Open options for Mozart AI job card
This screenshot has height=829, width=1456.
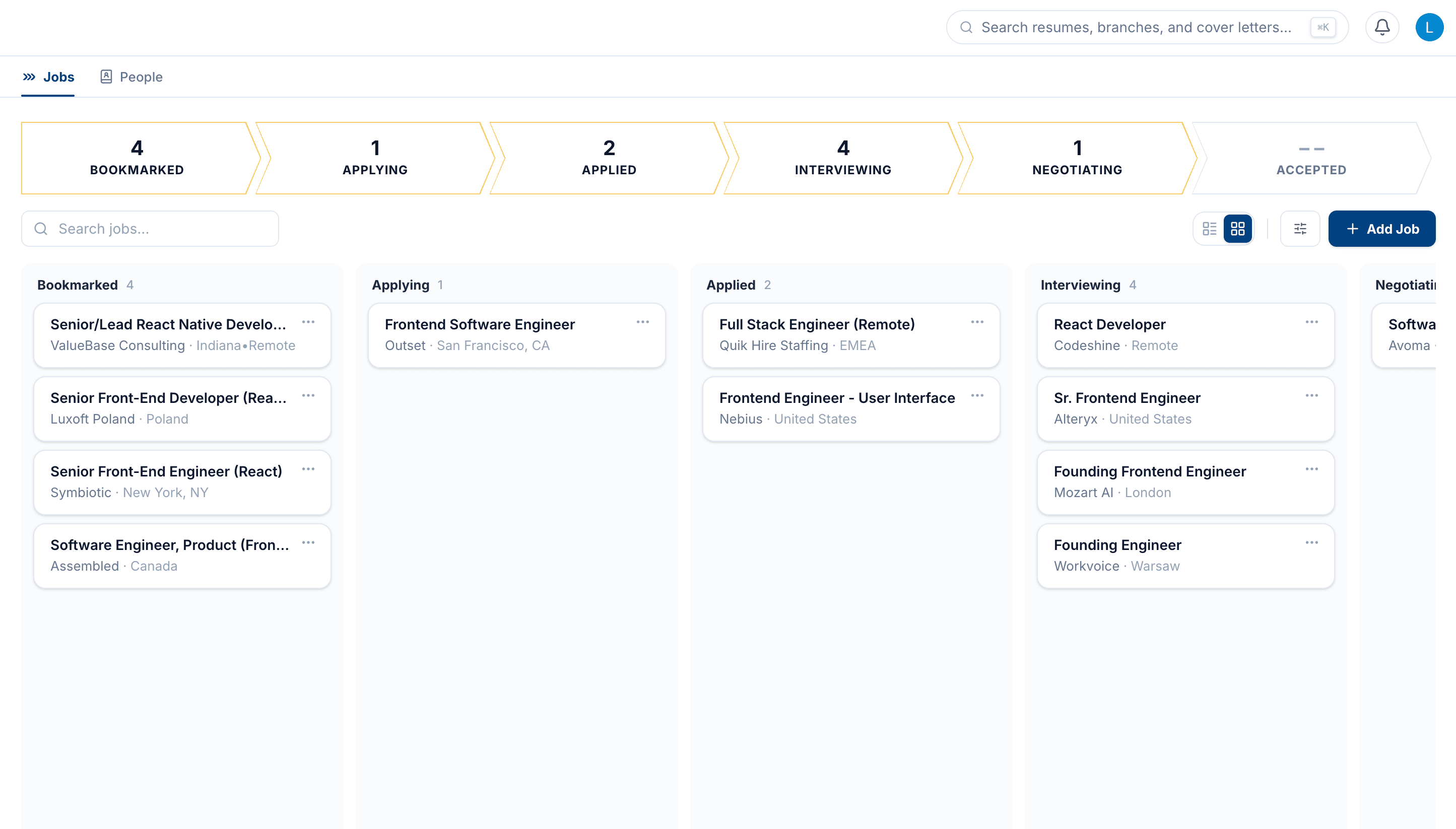click(x=1312, y=469)
